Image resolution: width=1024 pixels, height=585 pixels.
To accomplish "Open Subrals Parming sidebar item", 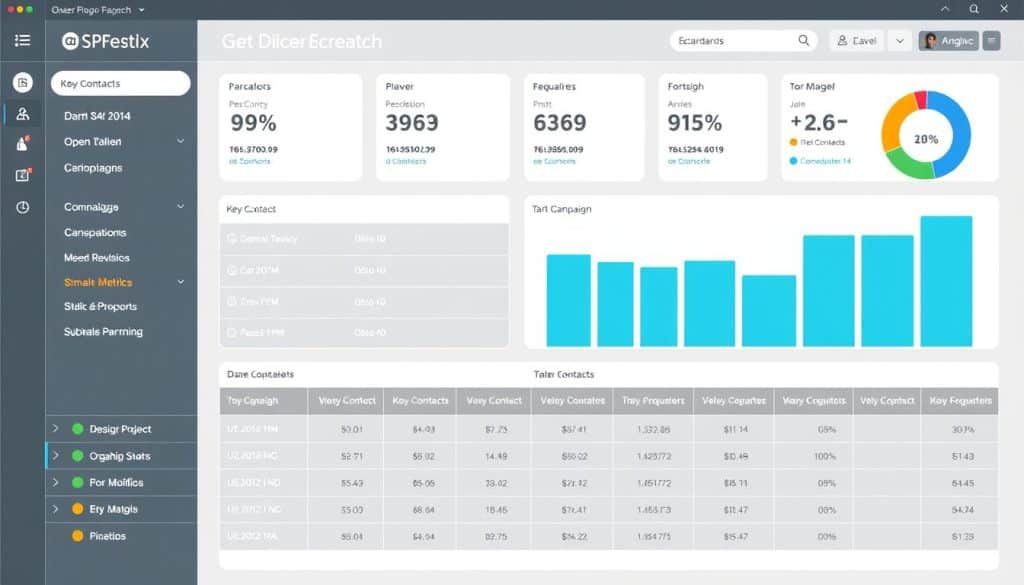I will coord(103,332).
